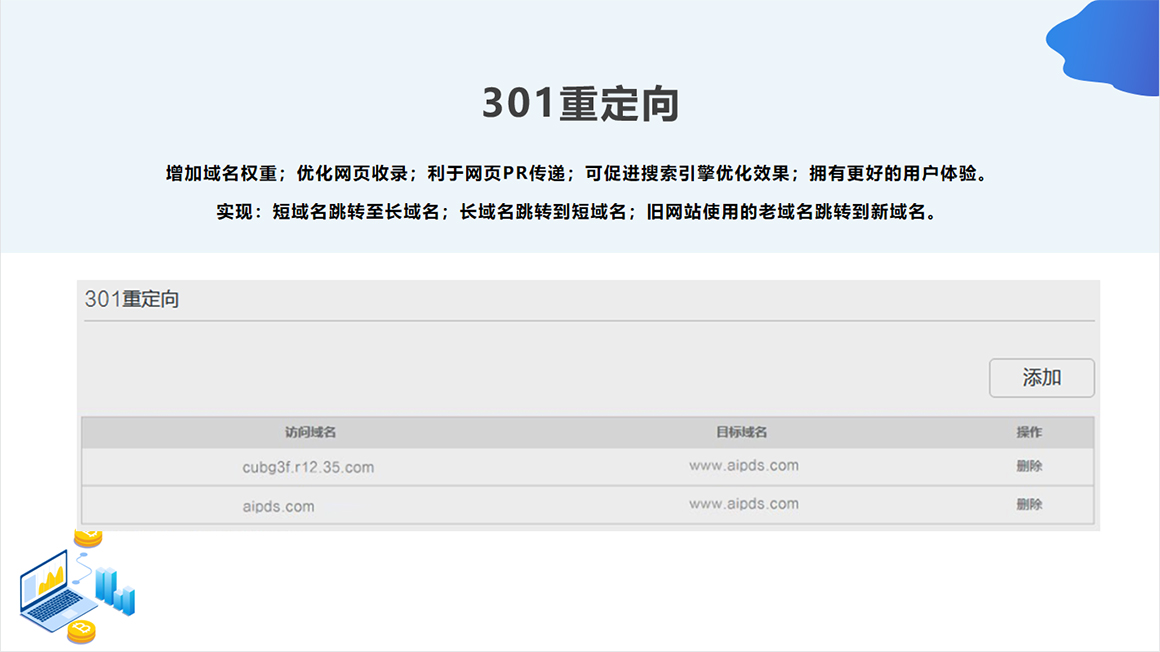Click the bitcoin coin above the laptop
This screenshot has width=1160, height=652.
point(88,538)
